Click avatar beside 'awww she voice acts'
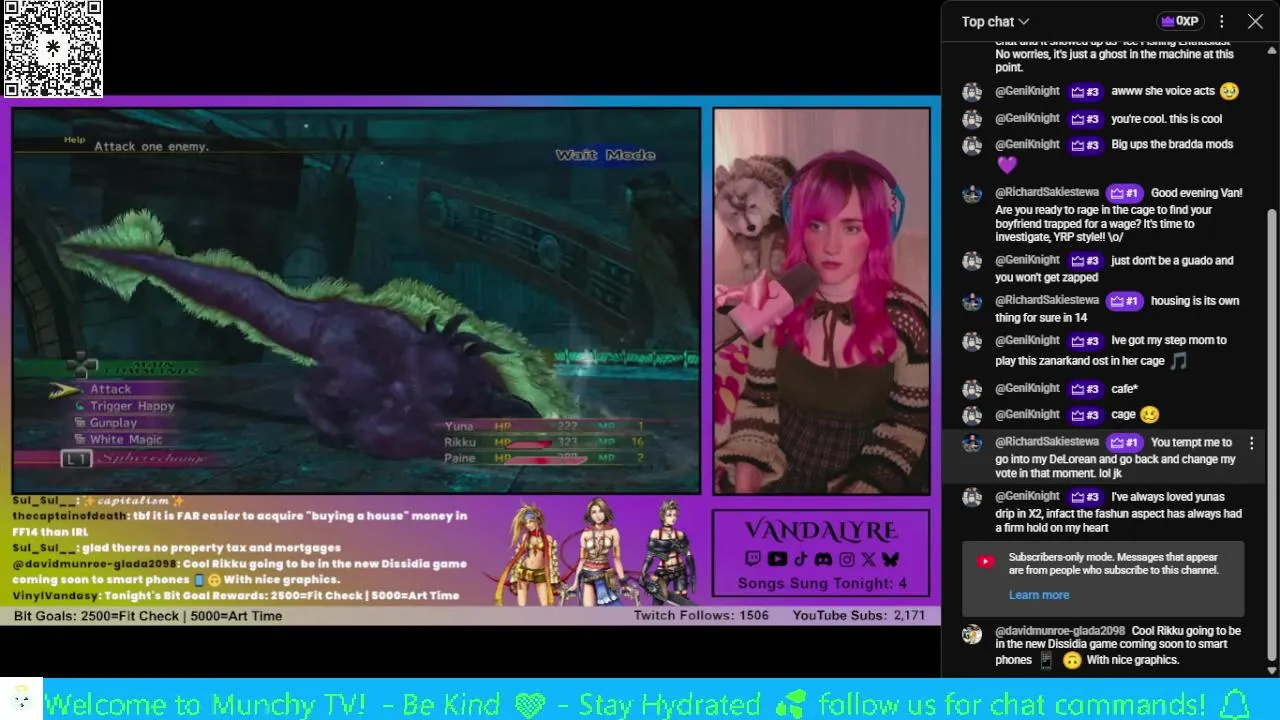The width and height of the screenshot is (1280, 720). [x=971, y=92]
